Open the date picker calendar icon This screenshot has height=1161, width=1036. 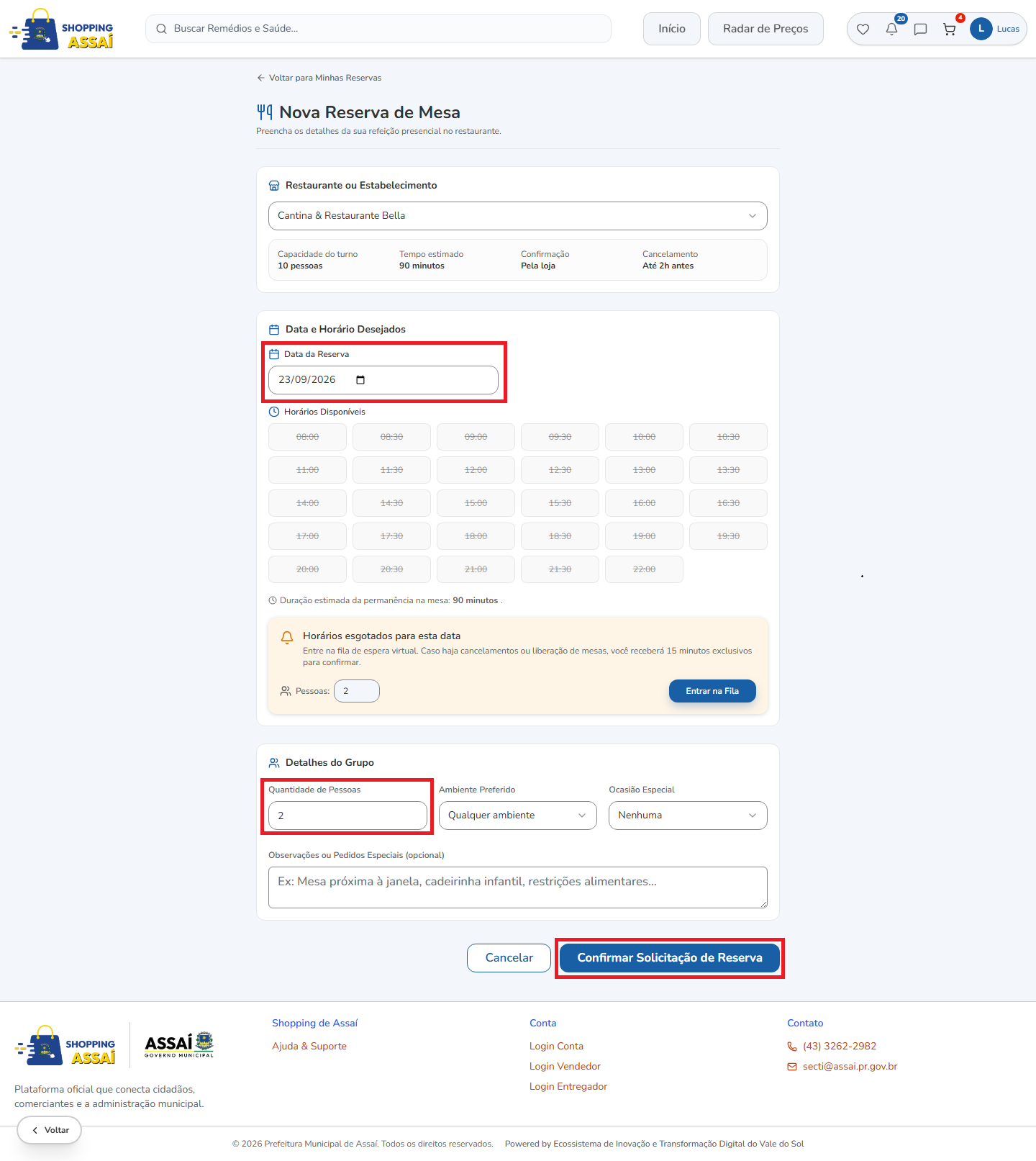360,380
